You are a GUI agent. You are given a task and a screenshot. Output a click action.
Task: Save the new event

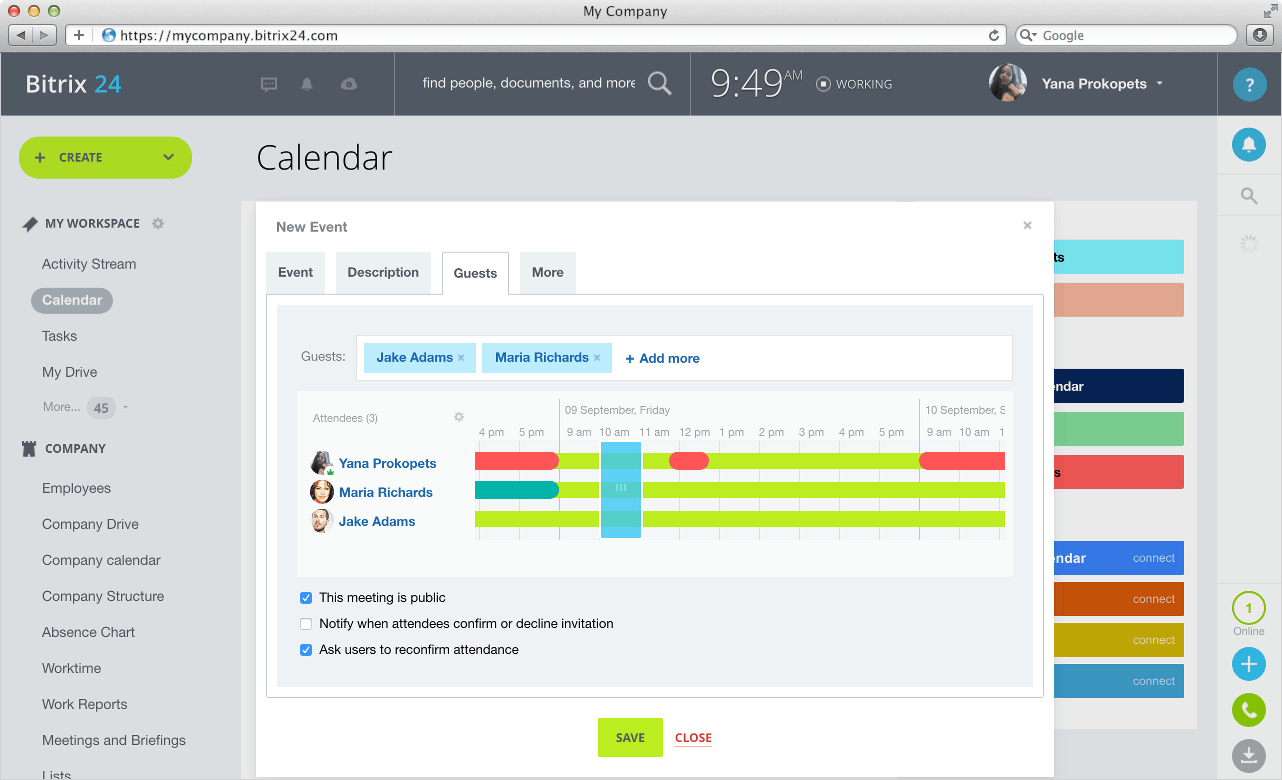(x=630, y=737)
